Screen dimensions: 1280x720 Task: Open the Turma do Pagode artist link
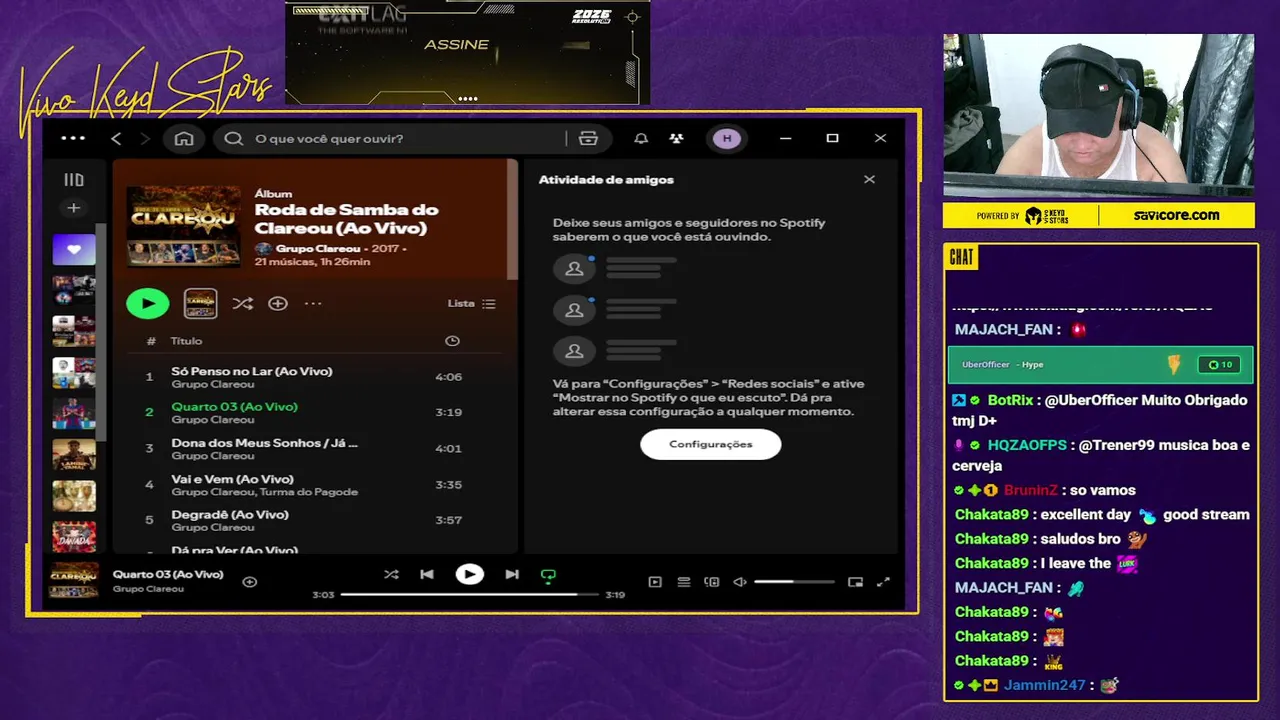click(309, 492)
